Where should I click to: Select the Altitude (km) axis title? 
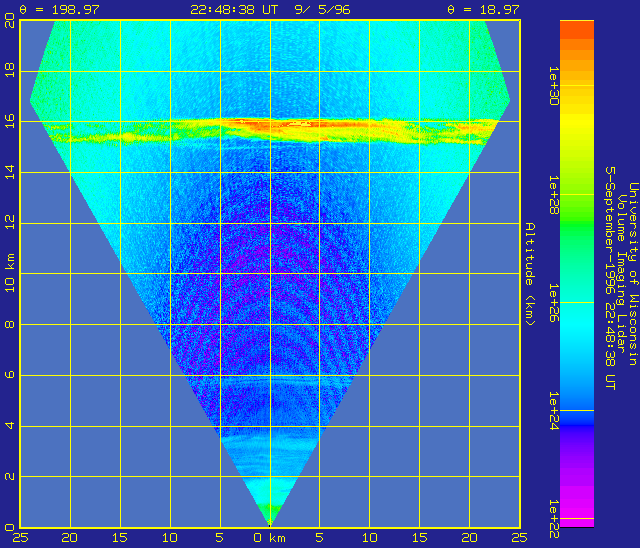pyautogui.click(x=530, y=274)
